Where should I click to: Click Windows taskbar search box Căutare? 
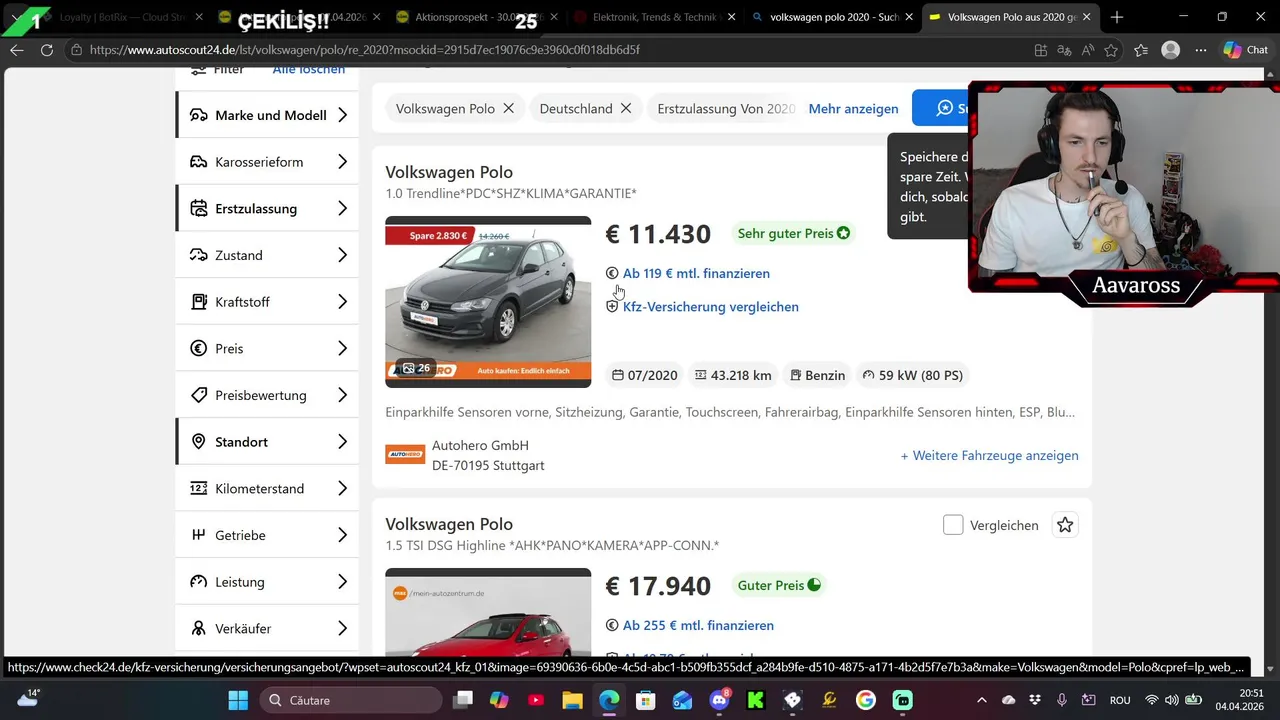[x=350, y=700]
